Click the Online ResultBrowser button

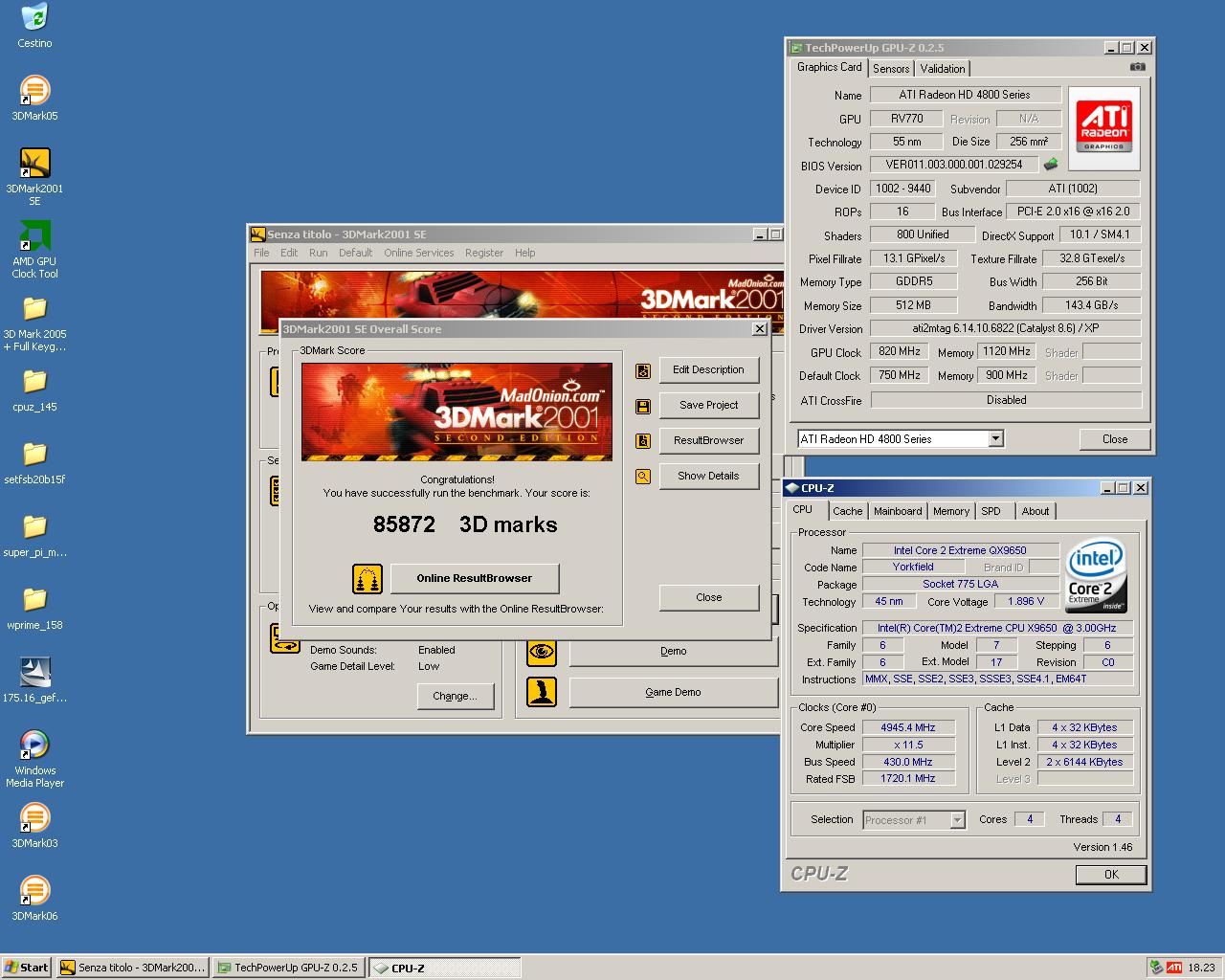[475, 578]
